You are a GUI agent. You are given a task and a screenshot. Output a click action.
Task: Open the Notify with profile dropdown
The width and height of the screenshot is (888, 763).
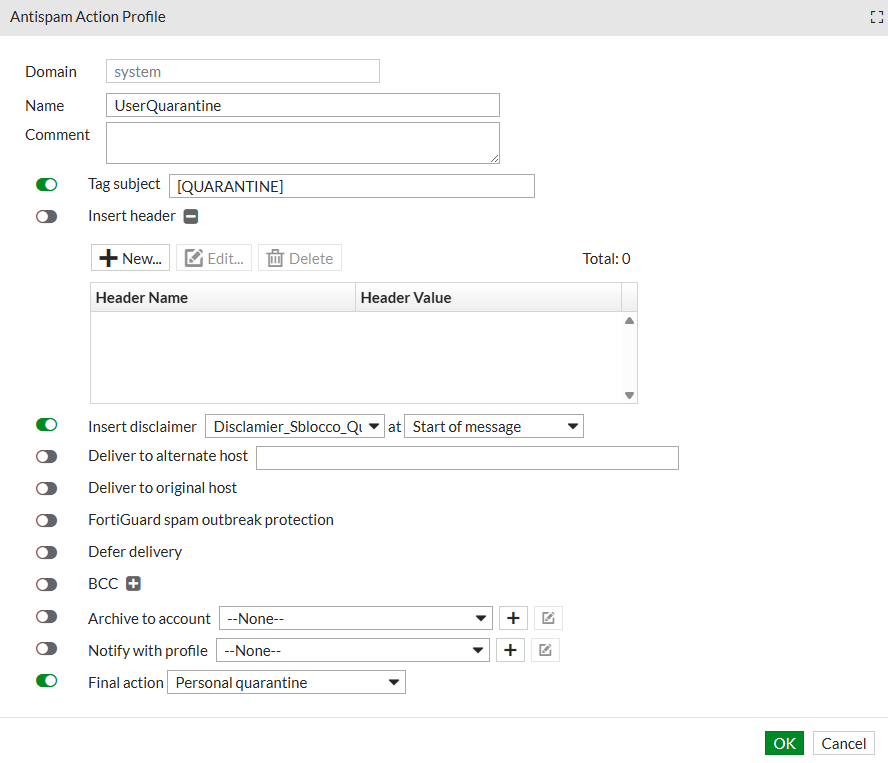[353, 650]
